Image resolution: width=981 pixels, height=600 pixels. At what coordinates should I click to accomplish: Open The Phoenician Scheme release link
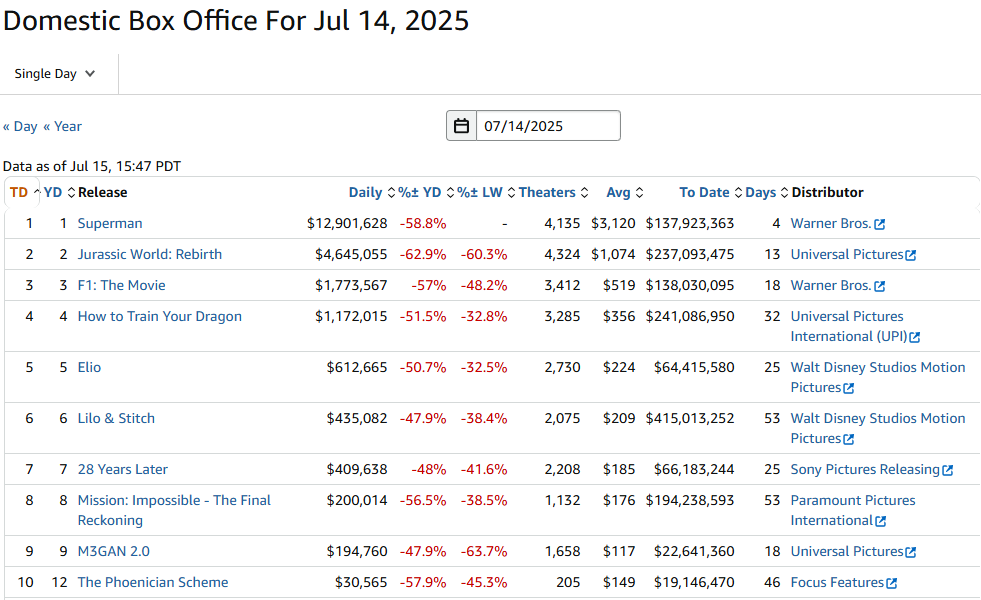click(x=153, y=582)
